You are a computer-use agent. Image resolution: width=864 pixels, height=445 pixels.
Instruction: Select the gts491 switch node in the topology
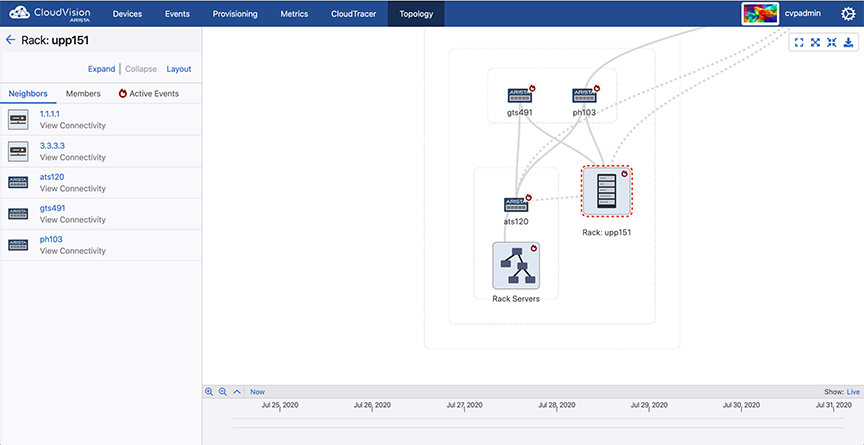(x=520, y=95)
